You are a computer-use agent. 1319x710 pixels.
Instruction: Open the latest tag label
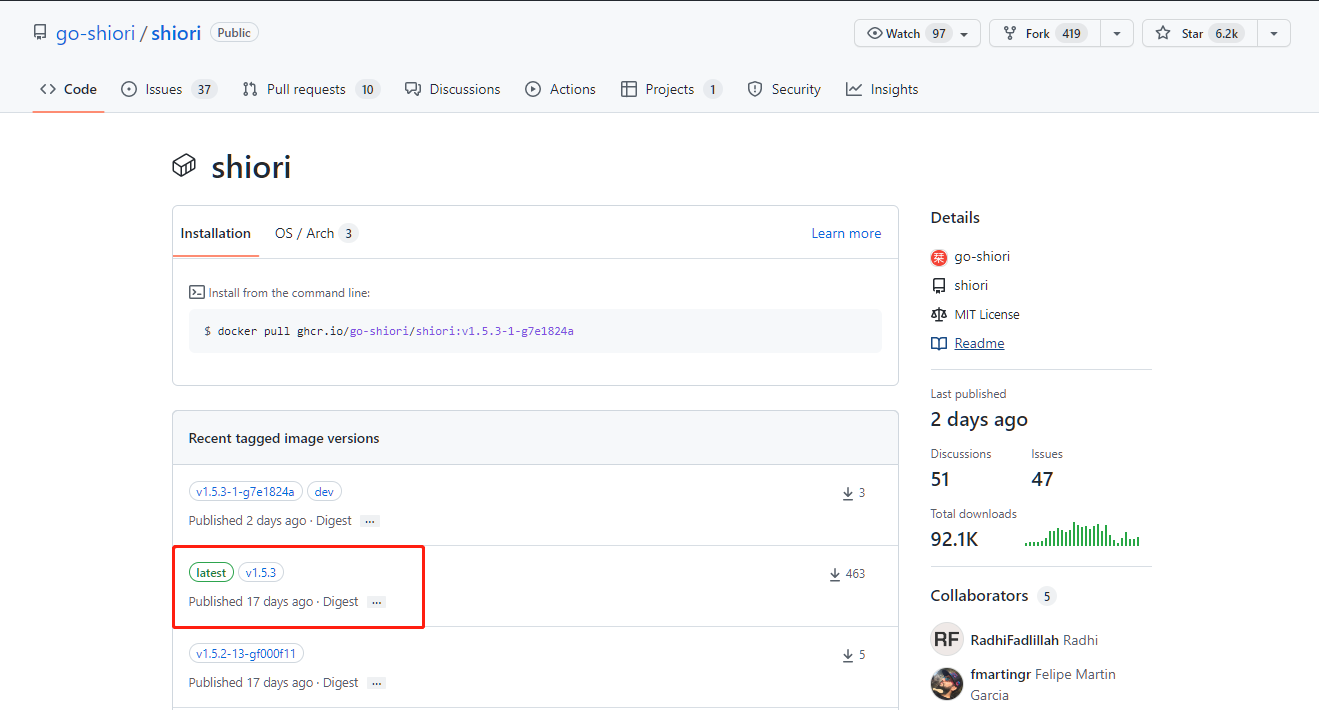coord(211,573)
